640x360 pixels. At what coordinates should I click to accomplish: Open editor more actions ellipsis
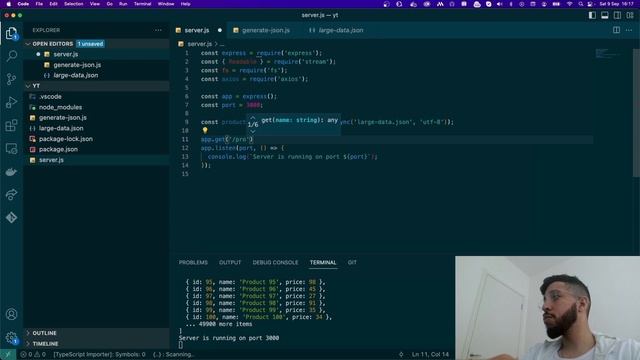pyautogui.click(x=629, y=30)
